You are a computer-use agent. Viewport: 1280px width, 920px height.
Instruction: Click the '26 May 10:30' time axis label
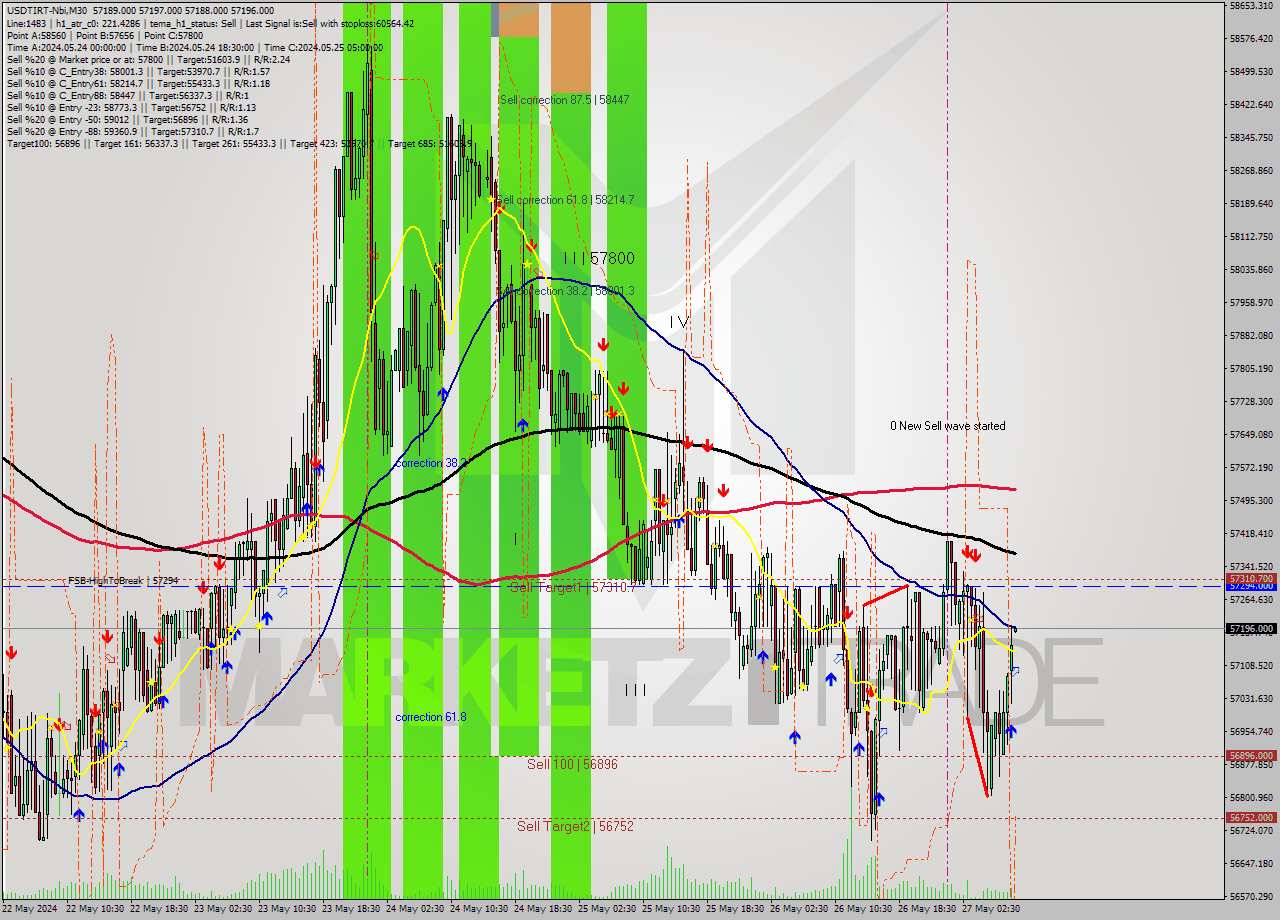863,909
